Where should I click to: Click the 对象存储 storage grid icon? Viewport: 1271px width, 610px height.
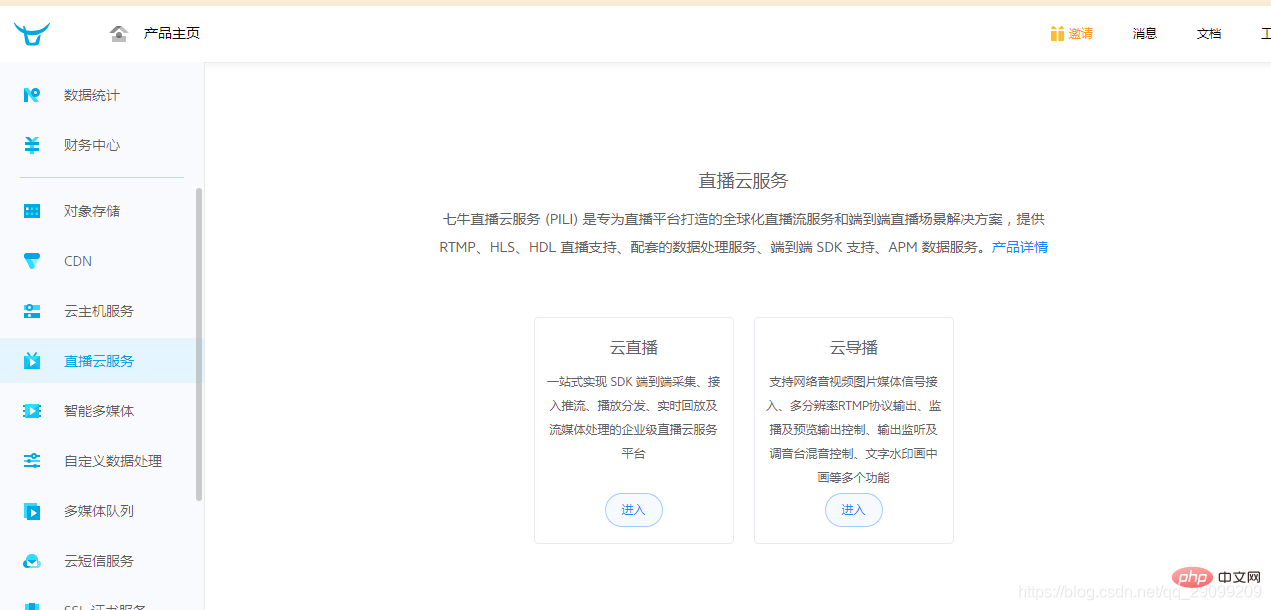[x=31, y=210]
